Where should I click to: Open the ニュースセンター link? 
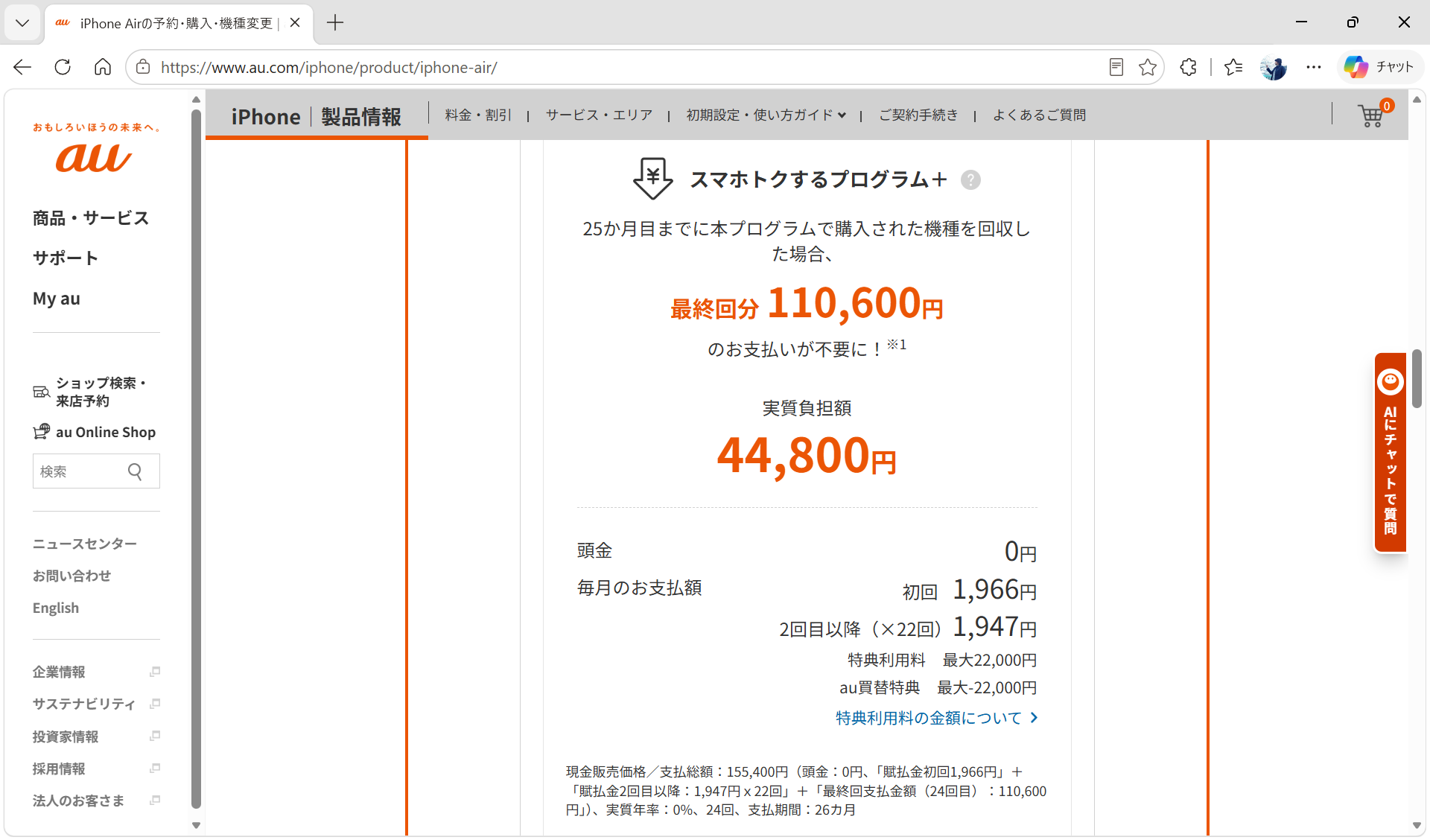coord(85,544)
